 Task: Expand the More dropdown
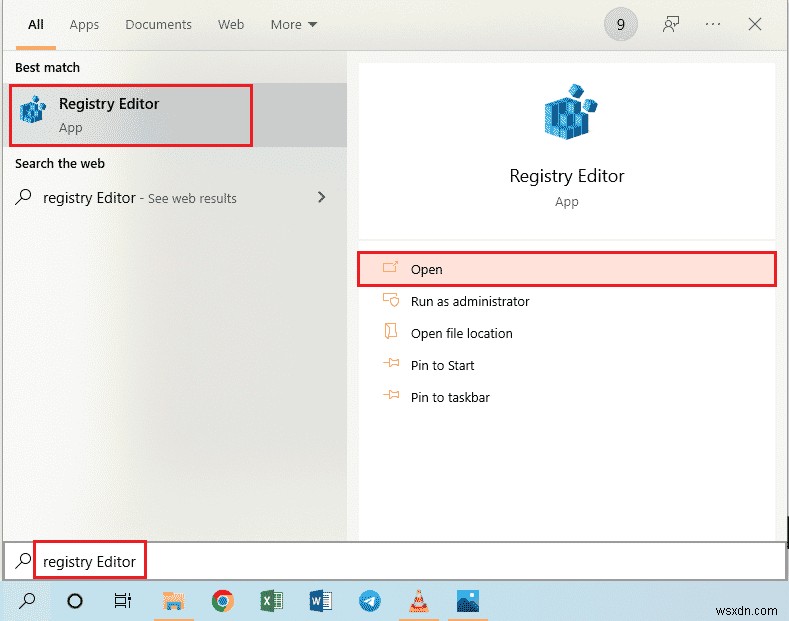pyautogui.click(x=294, y=24)
